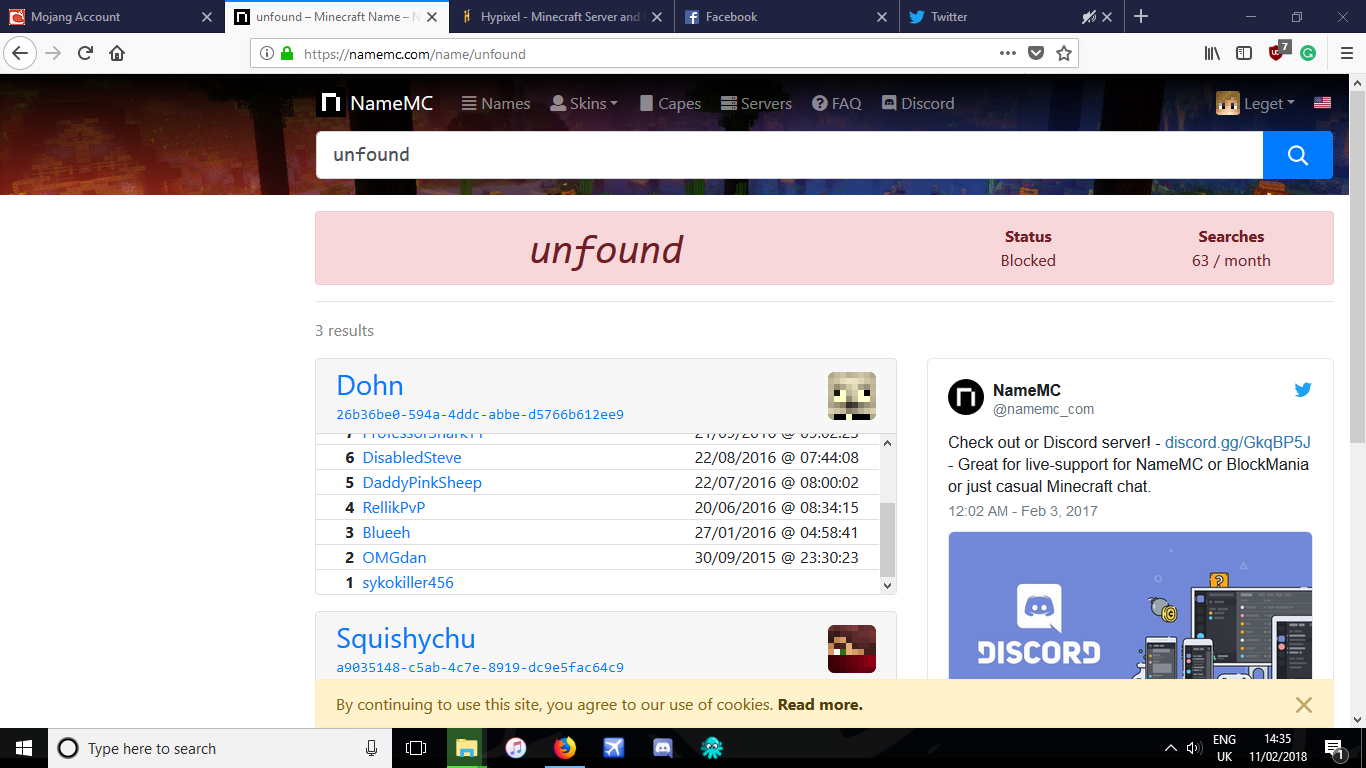Click the site information icon in the address bar
The width and height of the screenshot is (1366, 768).
(x=267, y=54)
